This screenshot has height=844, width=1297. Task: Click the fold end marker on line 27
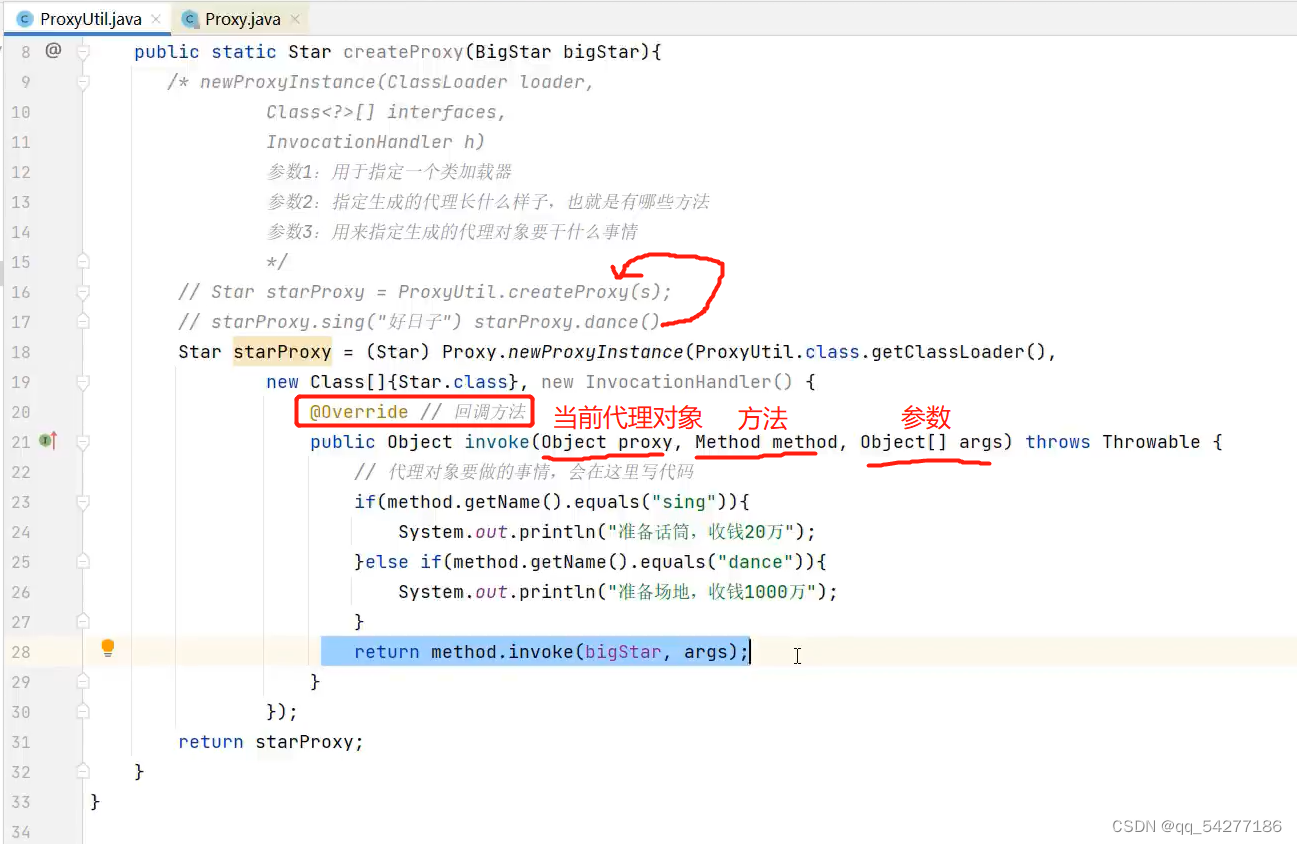(83, 621)
